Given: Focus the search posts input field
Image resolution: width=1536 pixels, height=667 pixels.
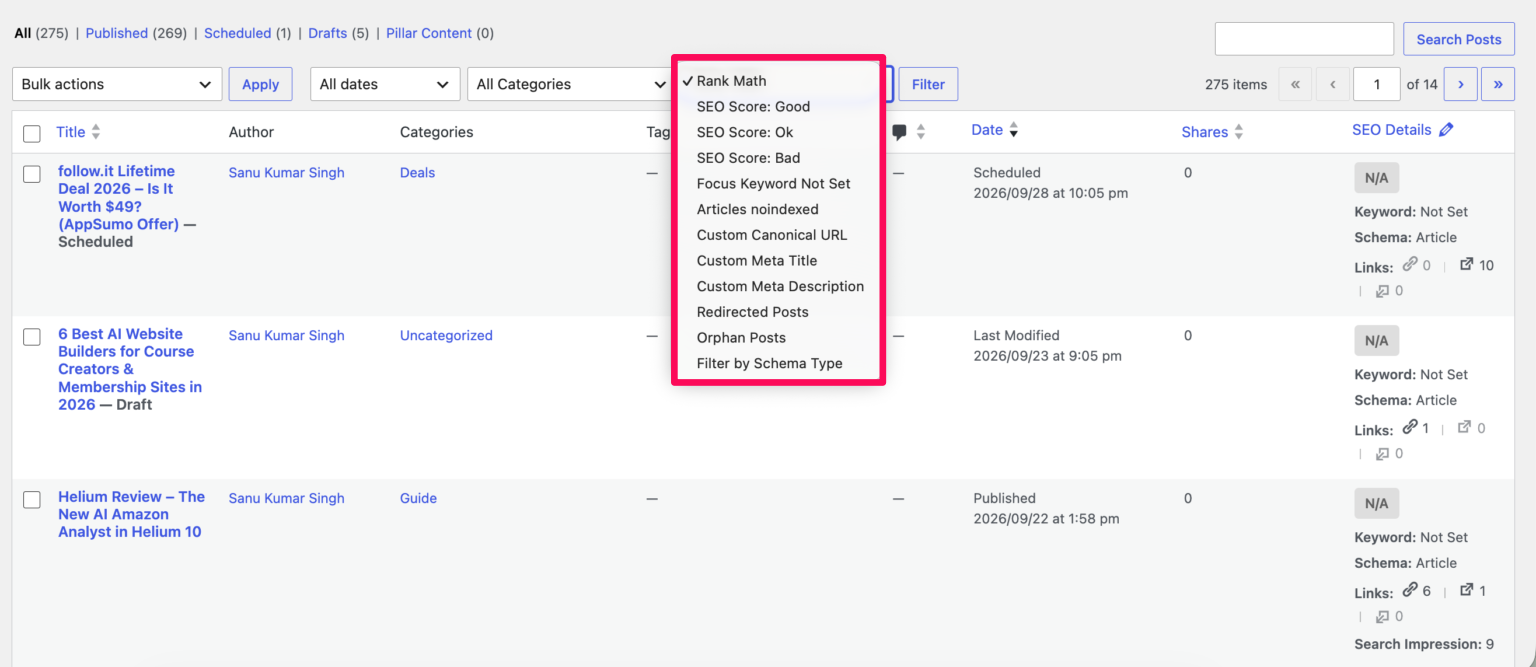Looking at the screenshot, I should click(1304, 39).
